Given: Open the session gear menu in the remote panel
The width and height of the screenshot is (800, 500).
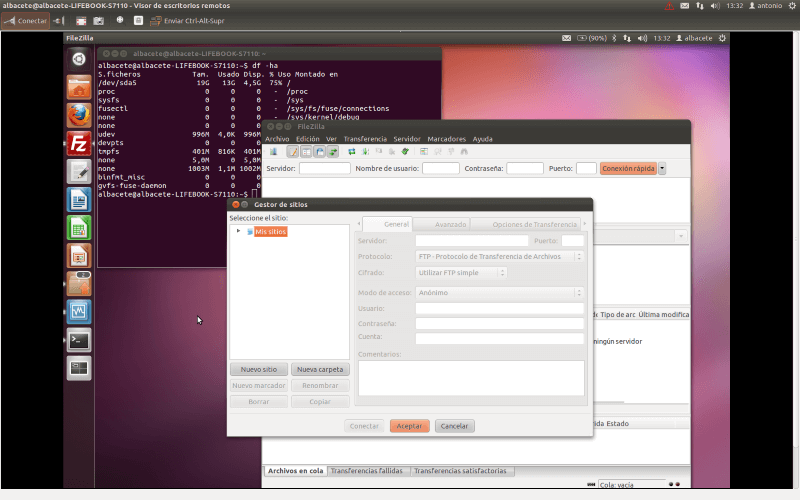Looking at the screenshot, I should 722,38.
